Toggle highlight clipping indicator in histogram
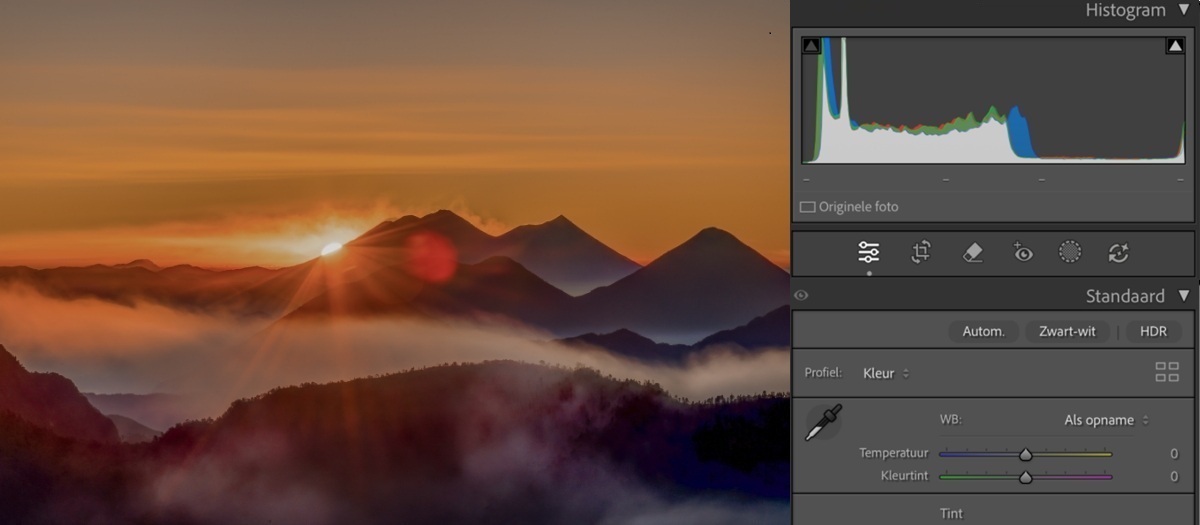Image resolution: width=1200 pixels, height=525 pixels. tap(1175, 46)
